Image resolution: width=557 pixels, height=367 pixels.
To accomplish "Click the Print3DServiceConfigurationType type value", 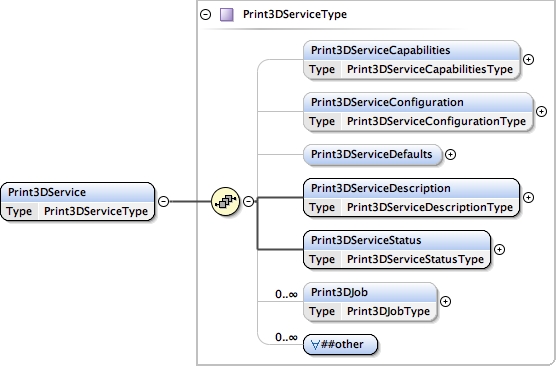I will point(436,121).
